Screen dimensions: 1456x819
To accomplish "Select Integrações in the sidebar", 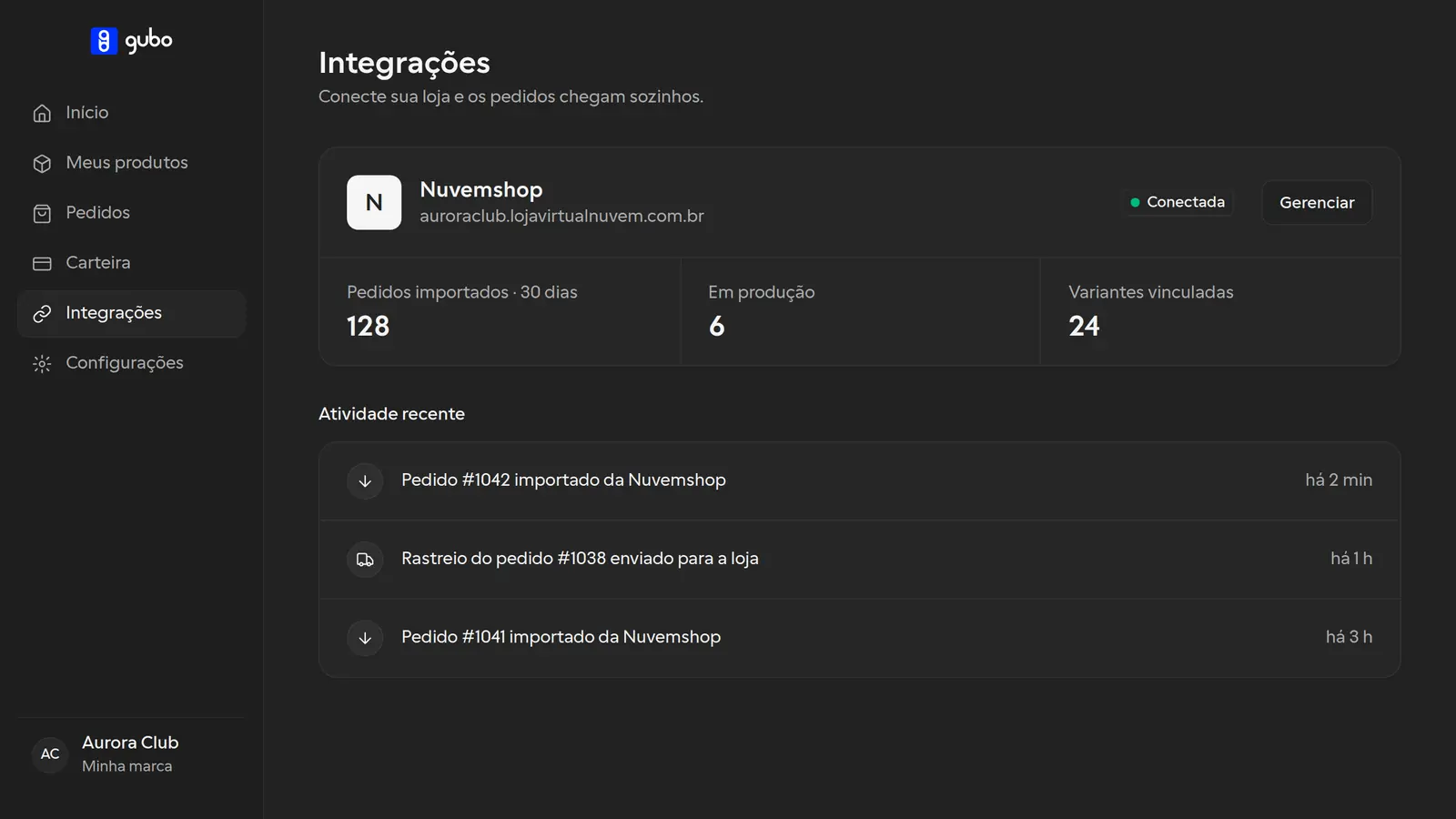I will 132,313.
